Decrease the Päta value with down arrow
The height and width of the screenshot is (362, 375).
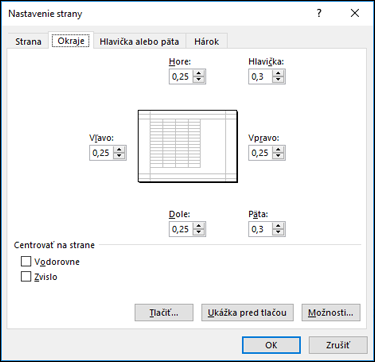[278, 232]
